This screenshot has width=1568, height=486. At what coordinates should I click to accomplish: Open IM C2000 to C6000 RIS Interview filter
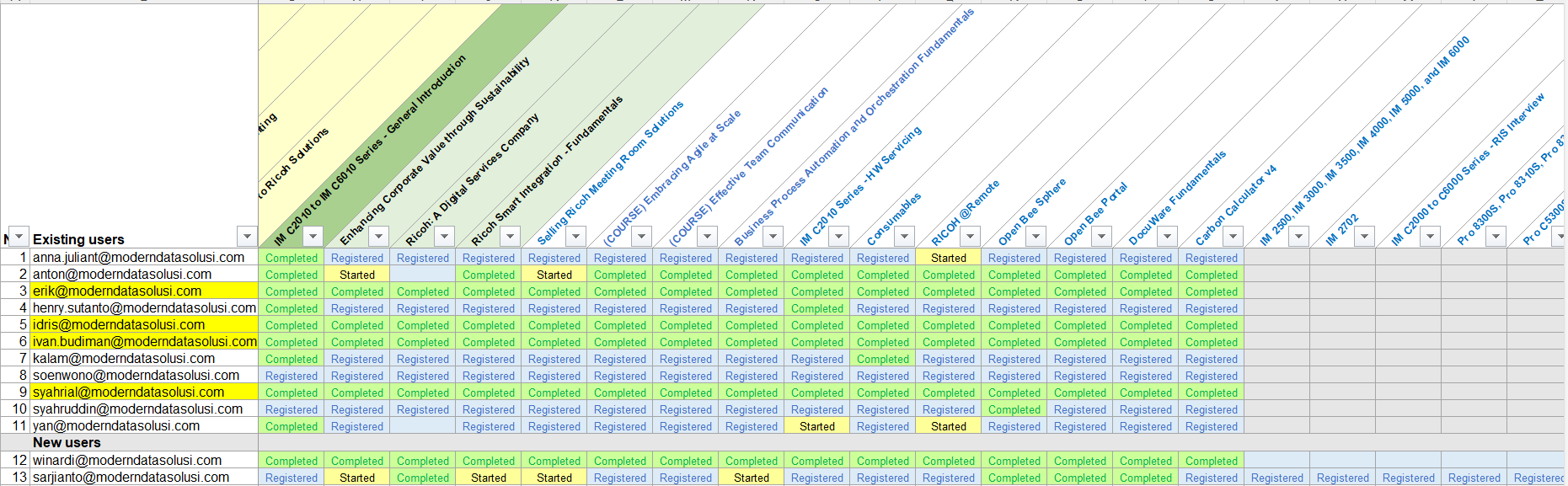click(x=1430, y=237)
